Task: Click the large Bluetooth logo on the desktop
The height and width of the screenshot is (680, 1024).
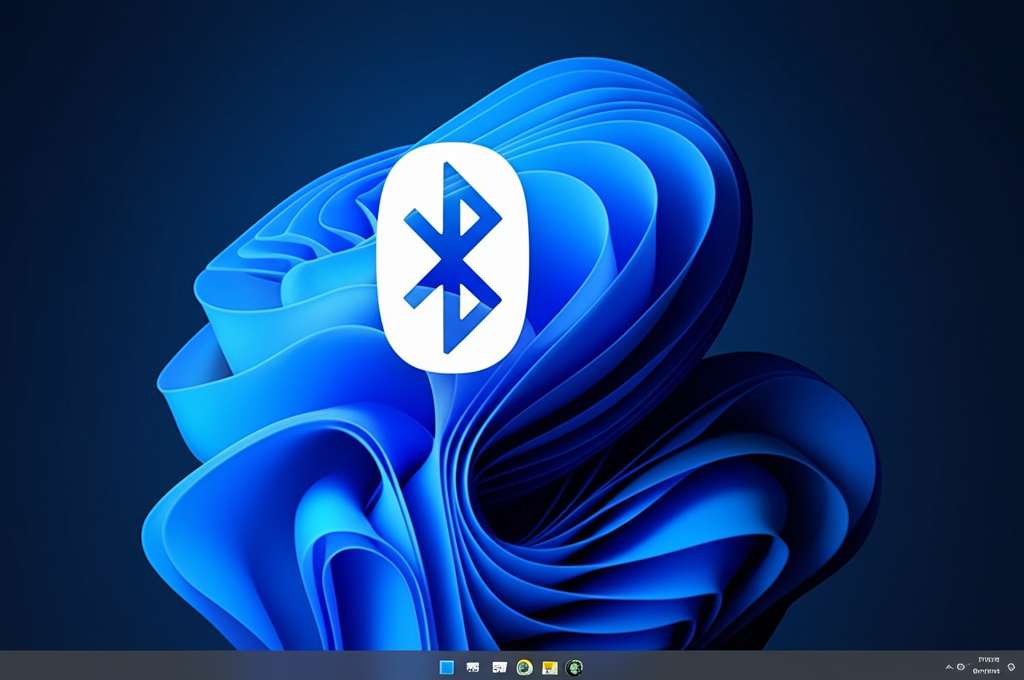Action: pyautogui.click(x=453, y=258)
